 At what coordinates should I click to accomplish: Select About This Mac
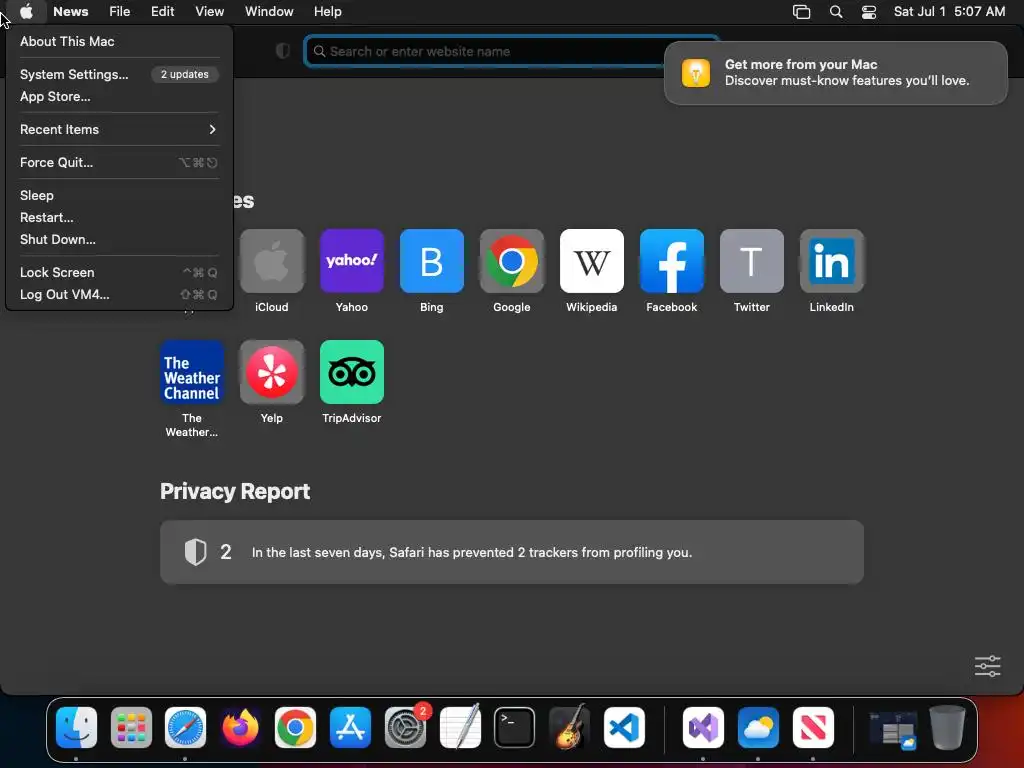pos(119,41)
